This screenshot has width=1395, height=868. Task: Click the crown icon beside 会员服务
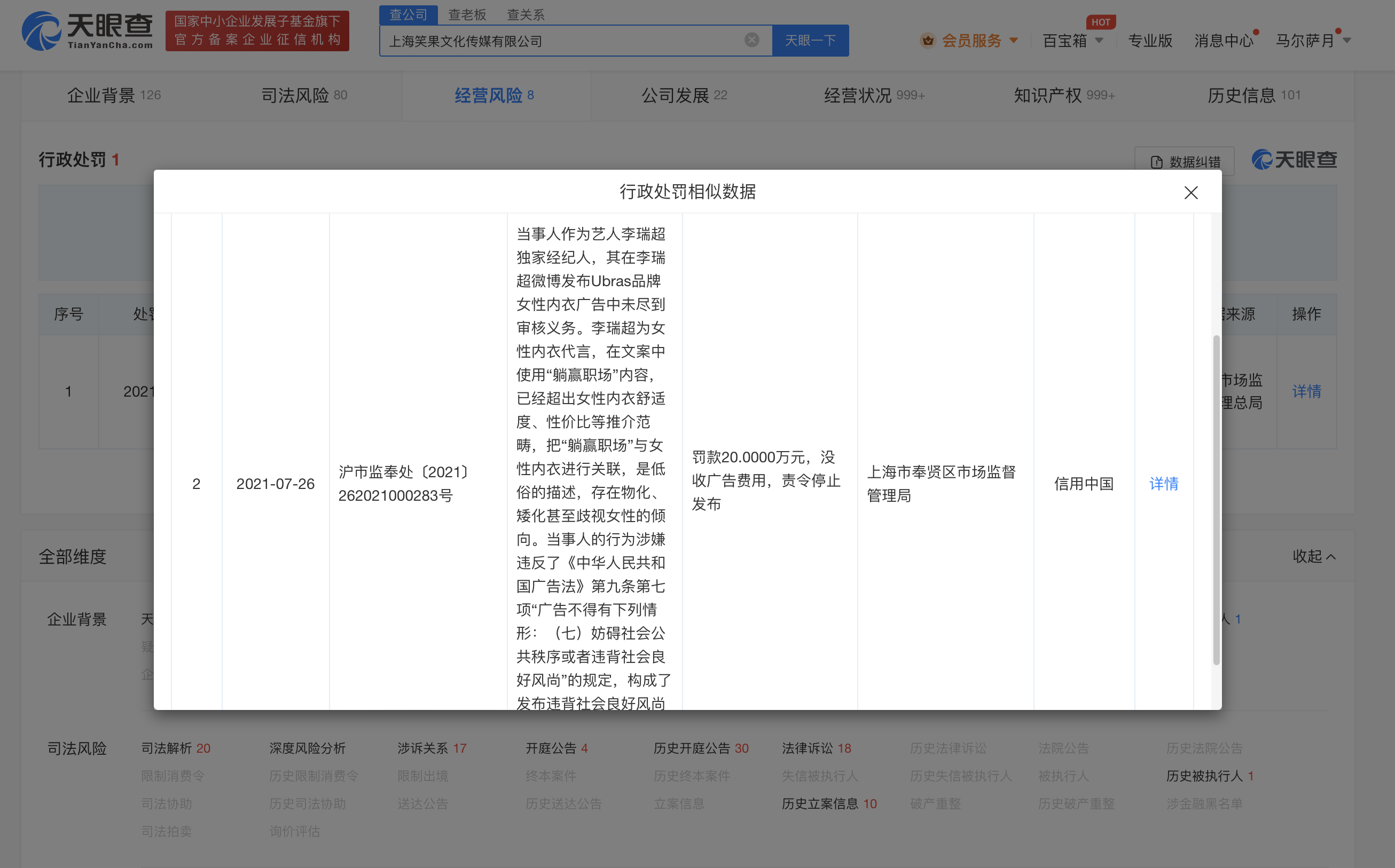point(927,40)
